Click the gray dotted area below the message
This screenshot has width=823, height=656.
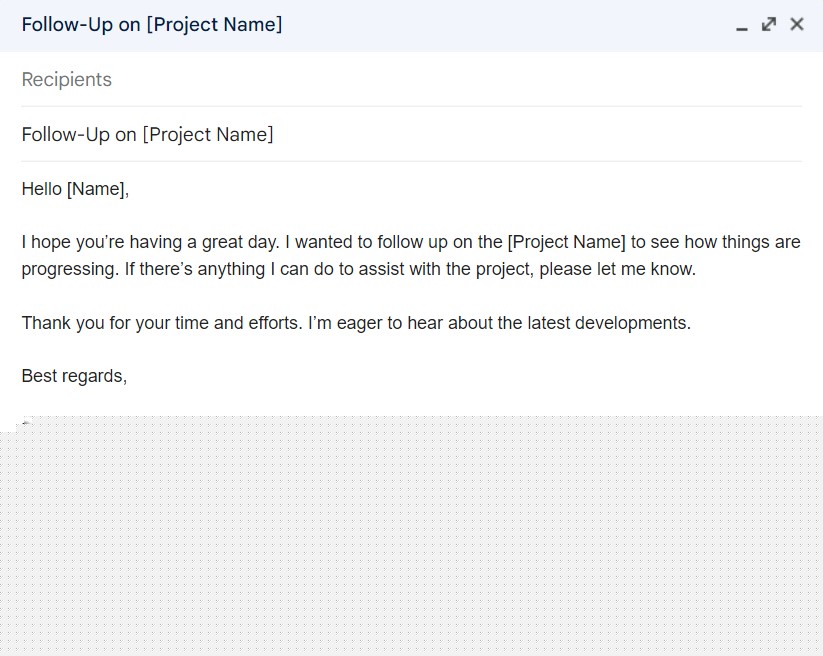[x=412, y=535]
